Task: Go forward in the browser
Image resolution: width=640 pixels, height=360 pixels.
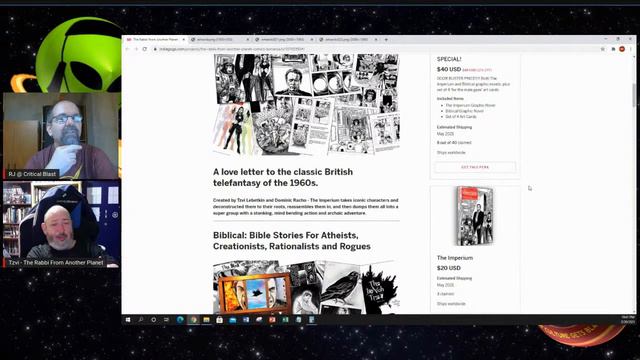Action: click(x=136, y=49)
